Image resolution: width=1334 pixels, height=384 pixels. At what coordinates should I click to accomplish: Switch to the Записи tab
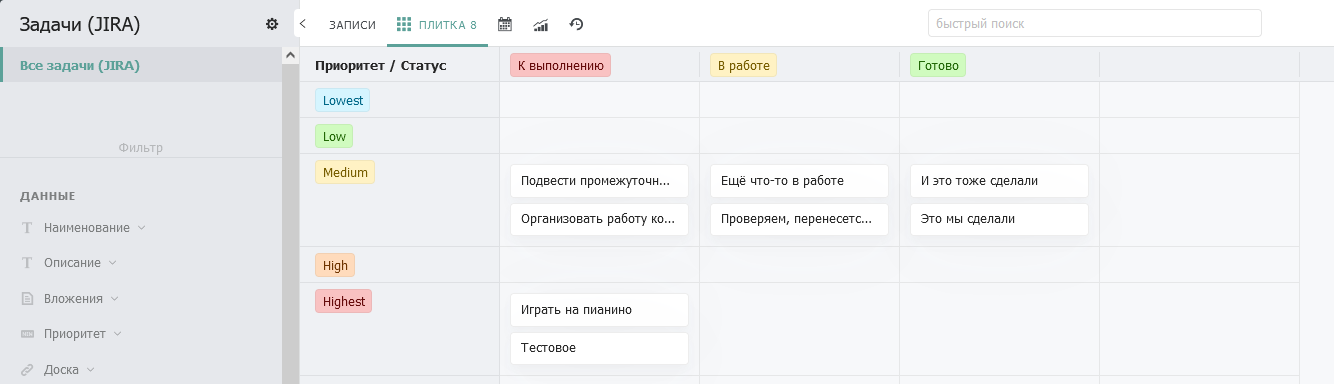pyautogui.click(x=352, y=24)
